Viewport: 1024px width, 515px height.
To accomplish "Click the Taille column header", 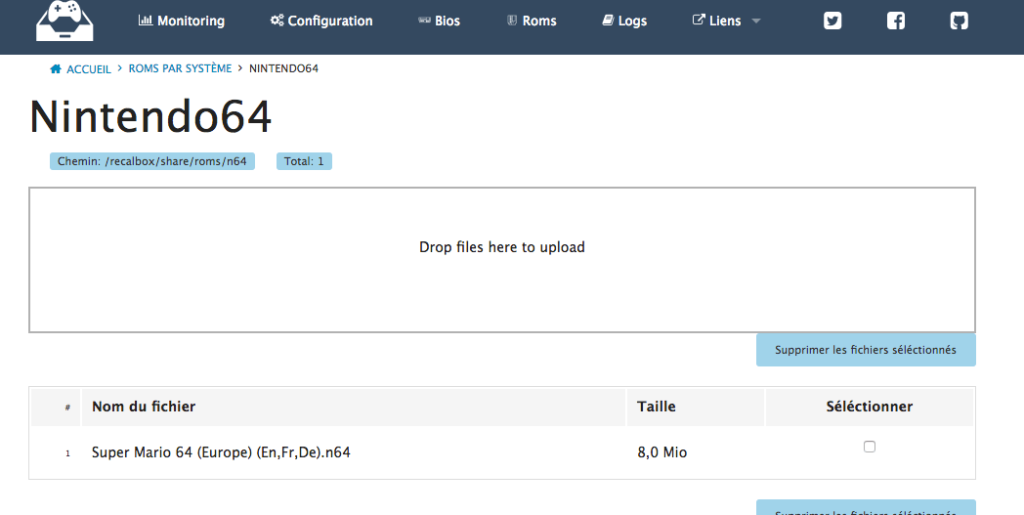I will 656,406.
